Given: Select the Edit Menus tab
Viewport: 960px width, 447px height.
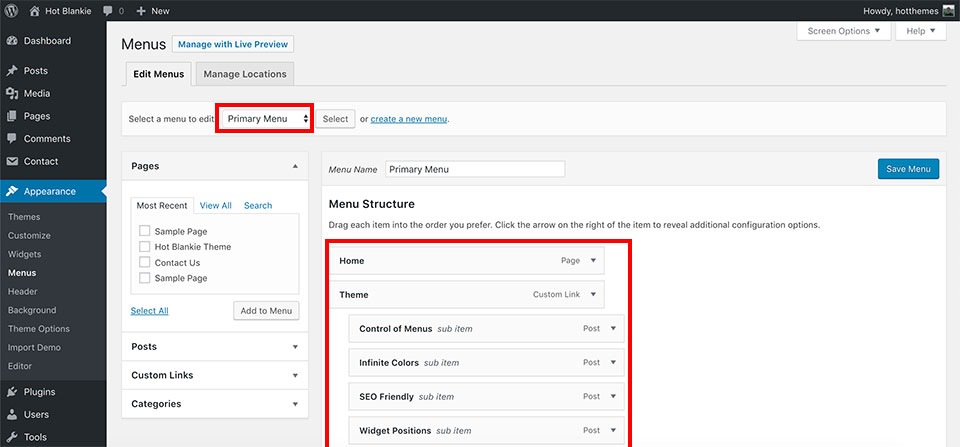Looking at the screenshot, I should (159, 74).
